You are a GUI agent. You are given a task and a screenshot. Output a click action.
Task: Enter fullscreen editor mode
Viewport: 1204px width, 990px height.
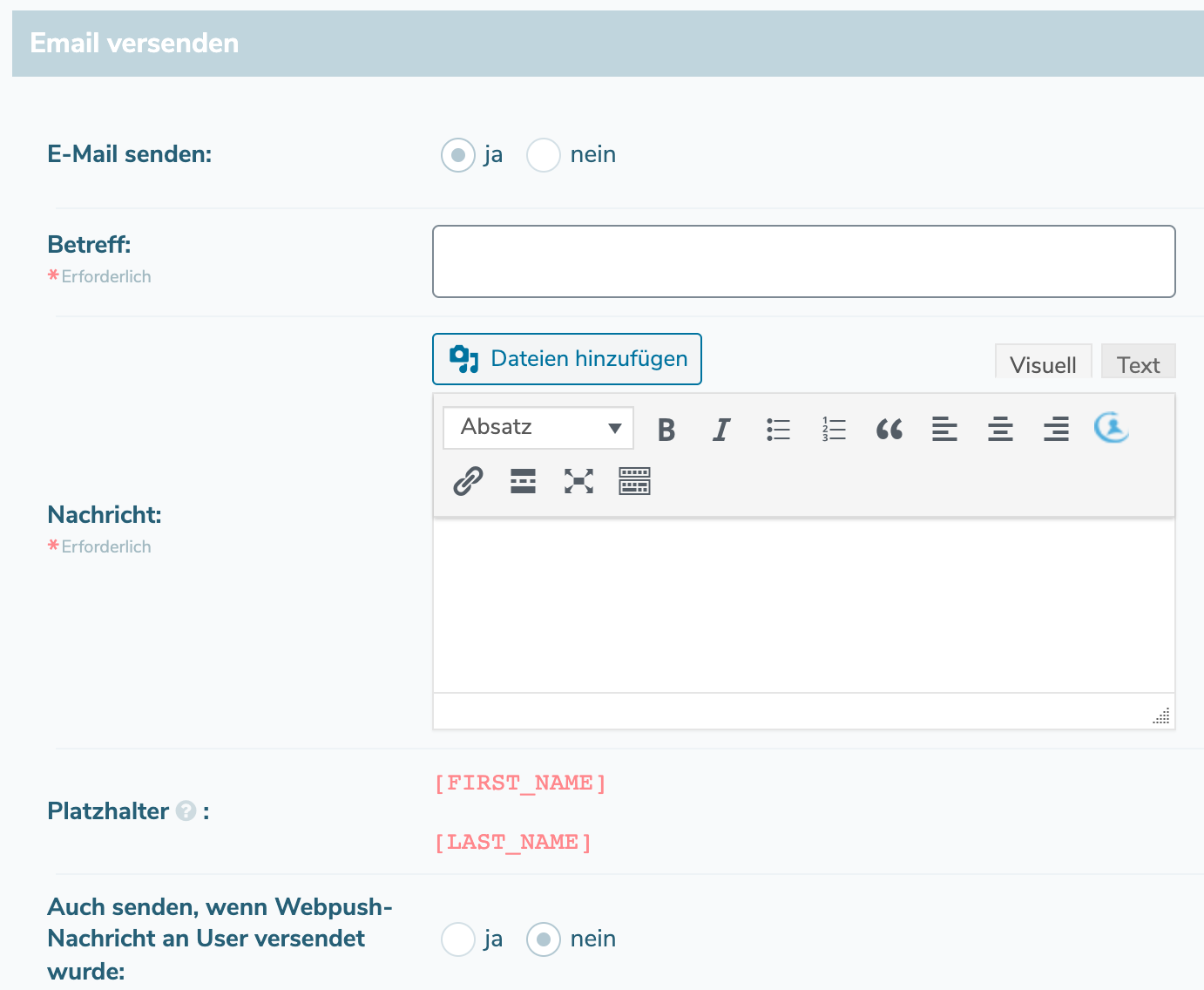click(x=578, y=481)
